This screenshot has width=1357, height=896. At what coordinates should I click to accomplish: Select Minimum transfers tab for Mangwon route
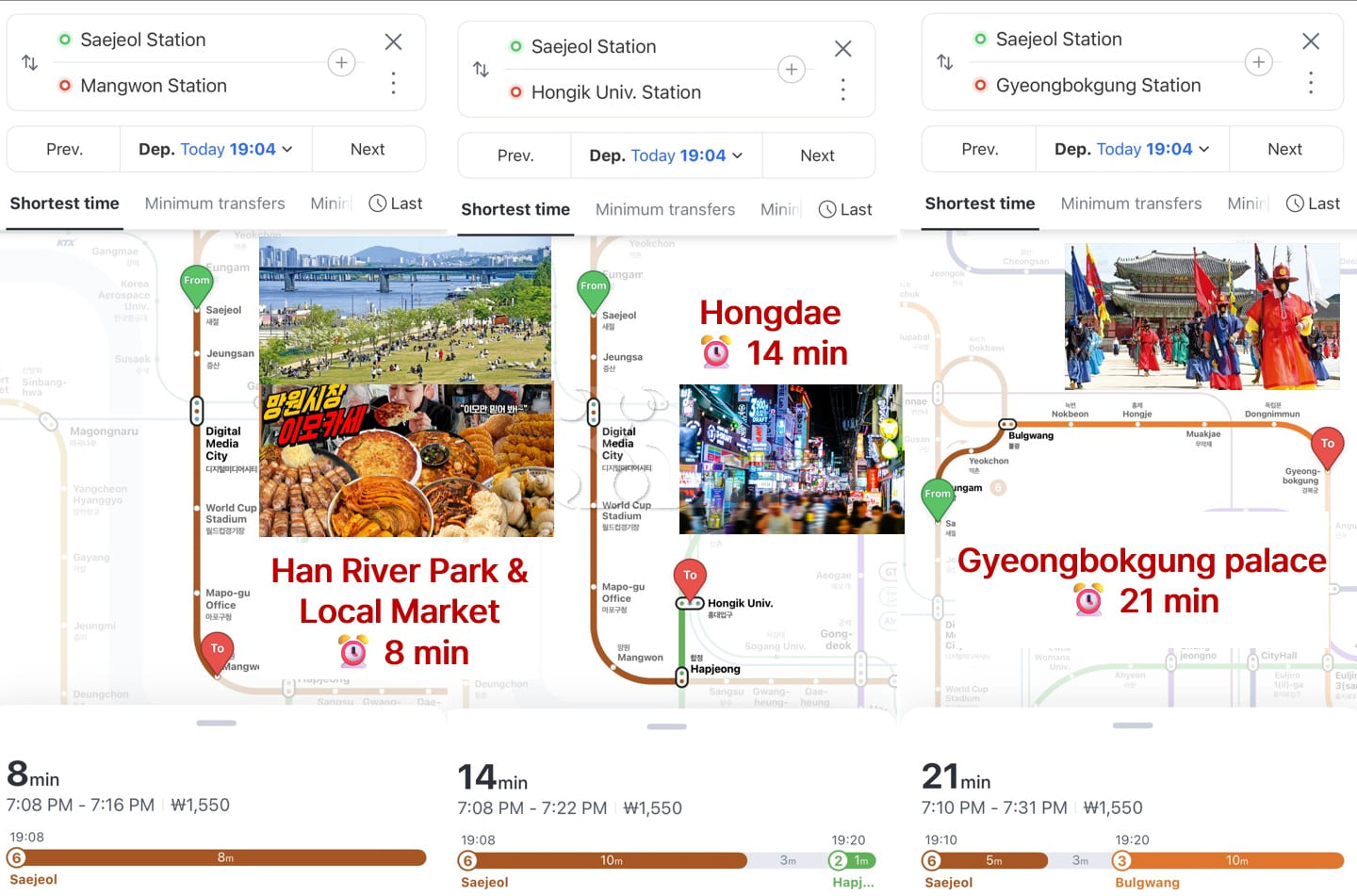click(215, 204)
